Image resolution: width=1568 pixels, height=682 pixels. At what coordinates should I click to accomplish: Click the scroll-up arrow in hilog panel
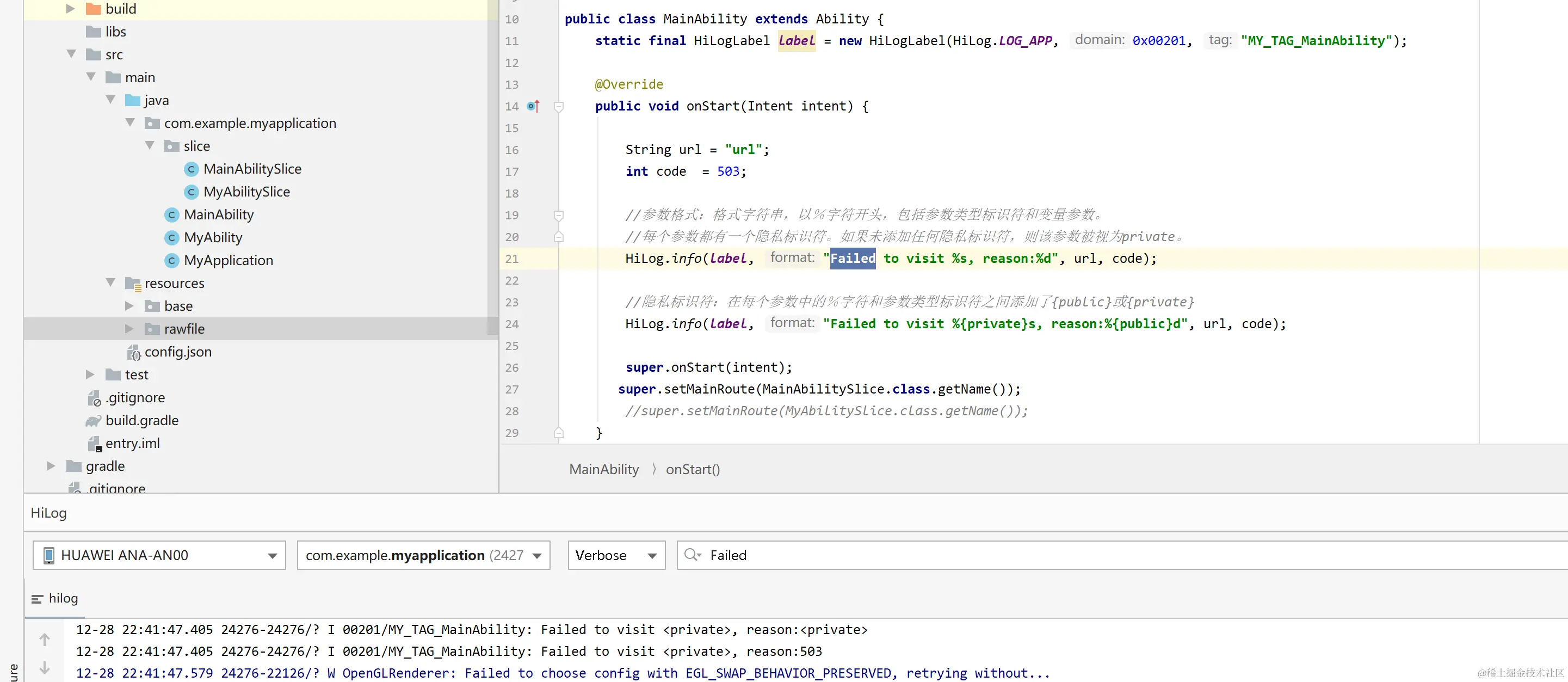click(x=45, y=640)
